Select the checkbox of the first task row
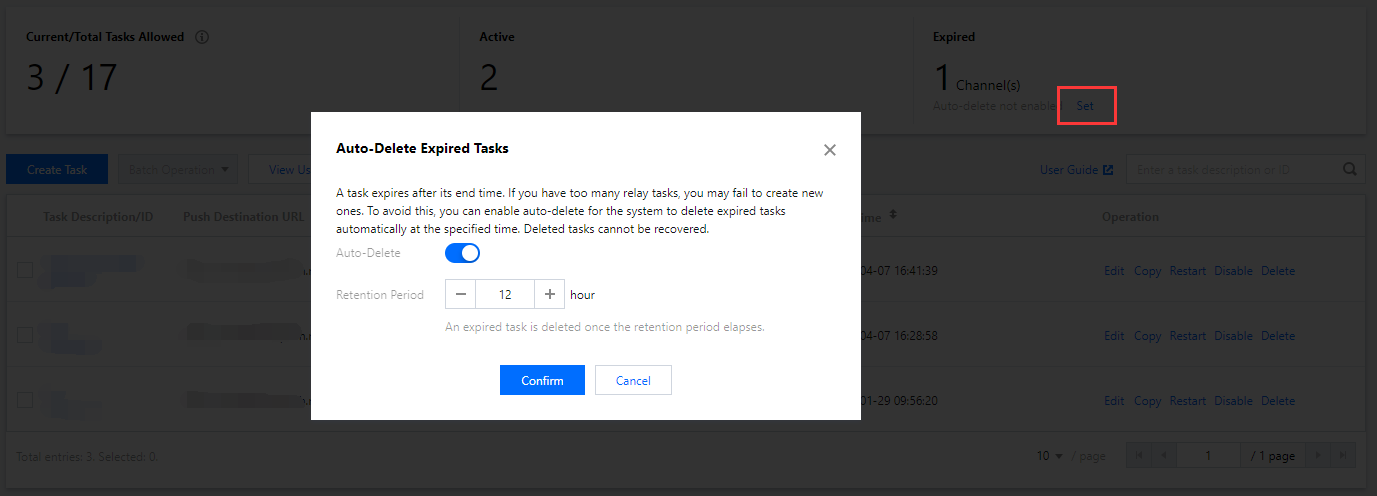The height and width of the screenshot is (496, 1377). pyautogui.click(x=25, y=271)
